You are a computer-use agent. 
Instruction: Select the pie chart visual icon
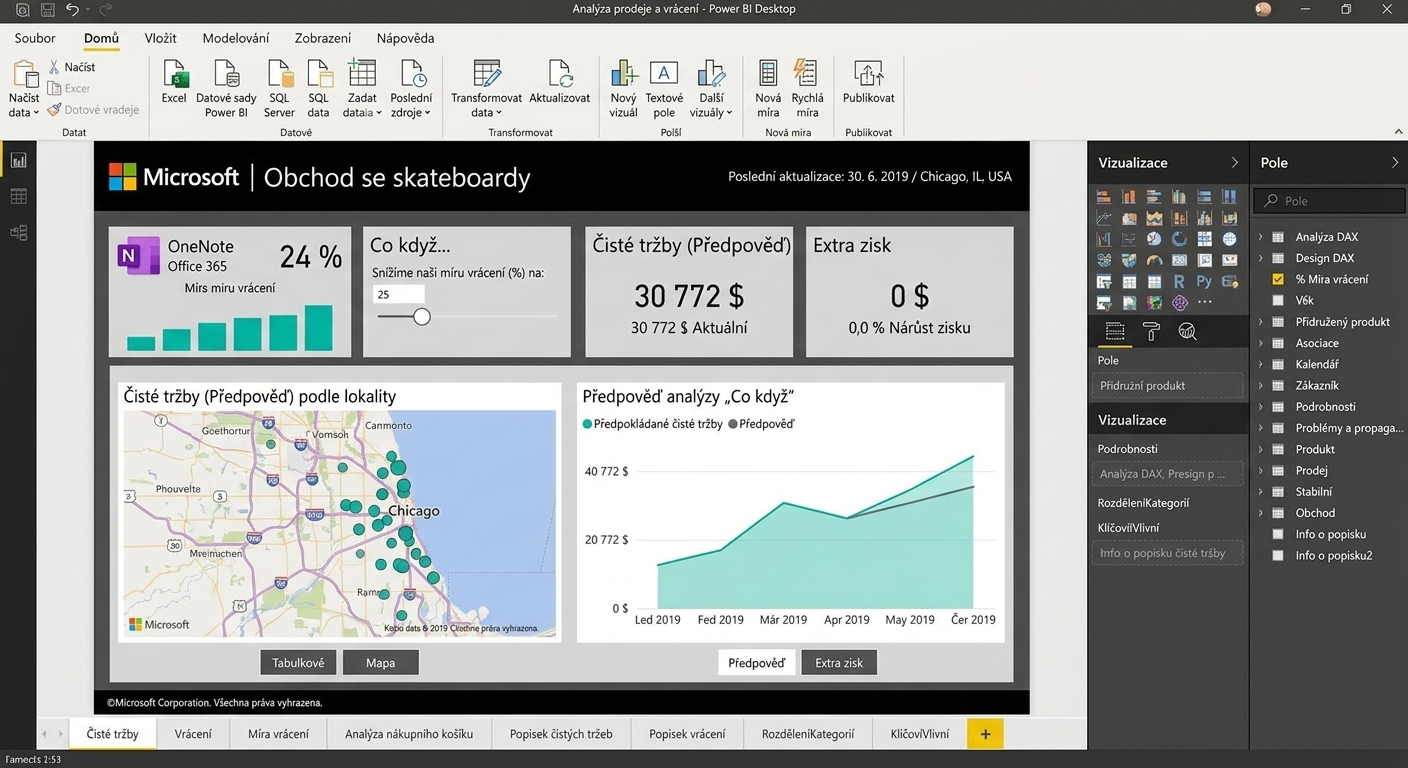click(1154, 239)
